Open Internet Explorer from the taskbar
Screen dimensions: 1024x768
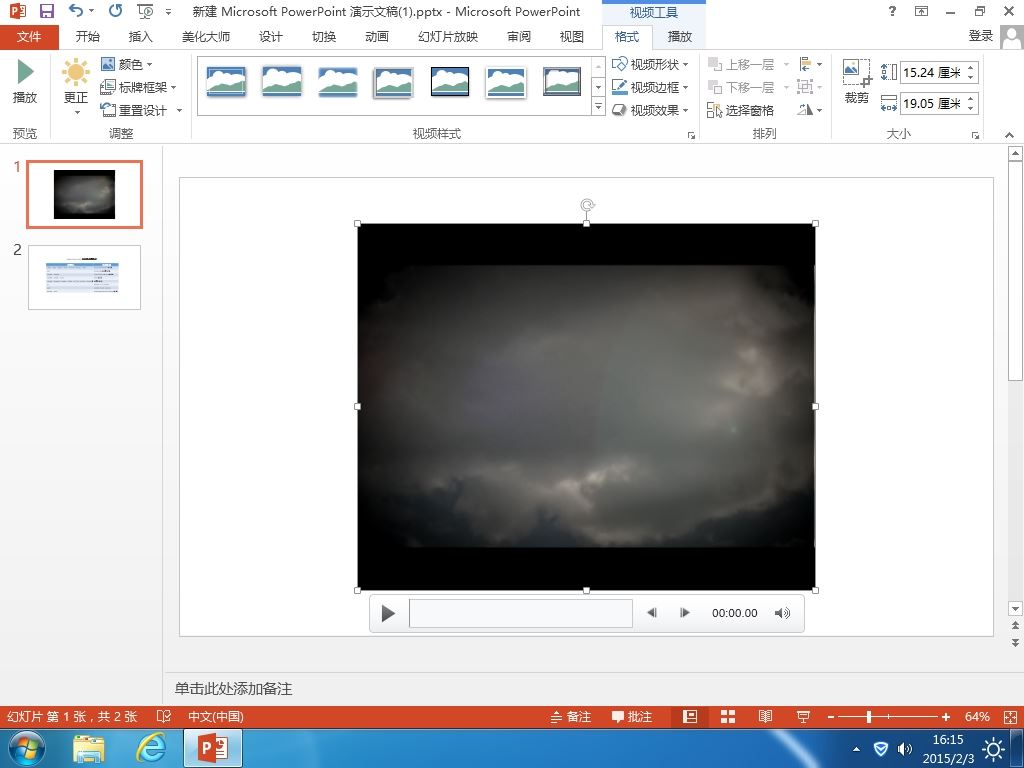tap(151, 748)
